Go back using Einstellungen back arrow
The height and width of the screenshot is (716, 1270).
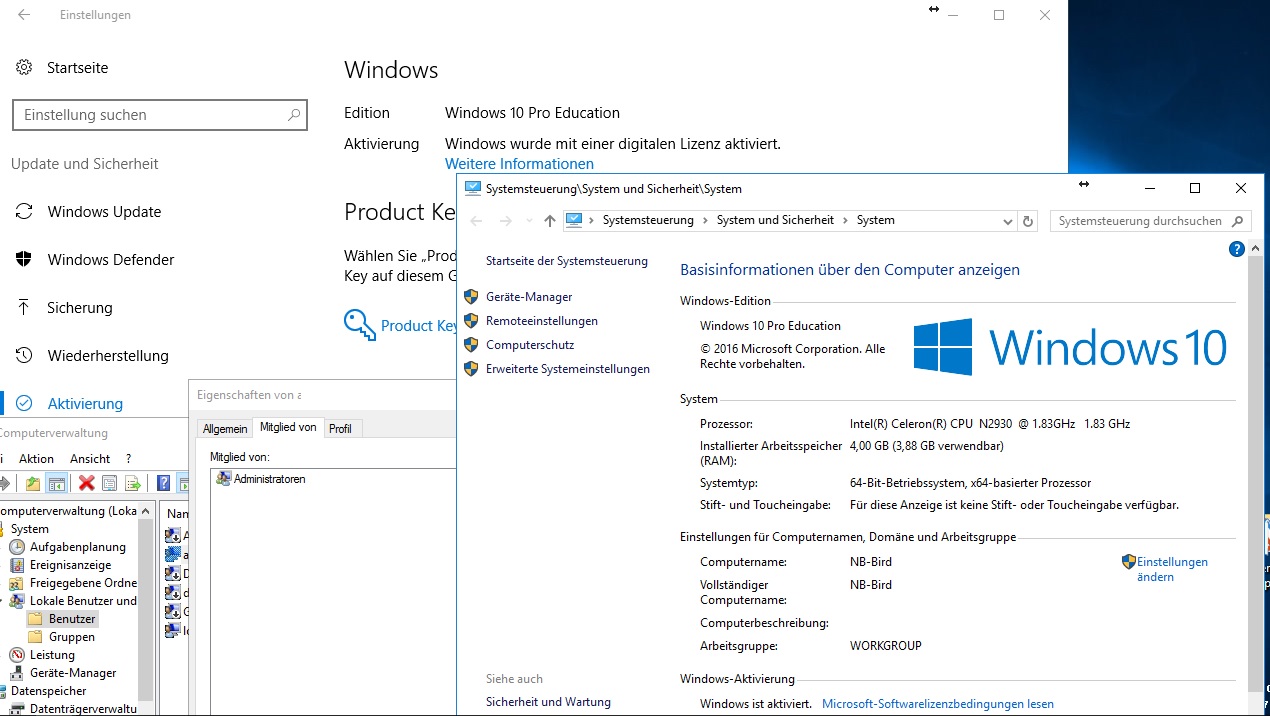(x=24, y=15)
